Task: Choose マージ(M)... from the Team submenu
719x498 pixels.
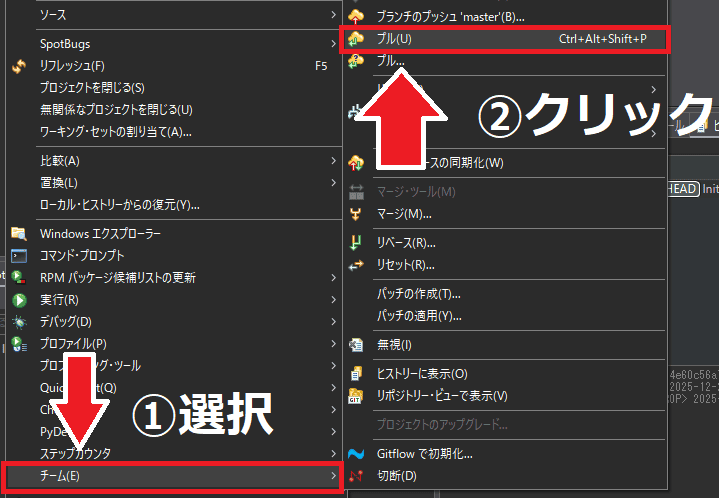Action: click(x=404, y=213)
